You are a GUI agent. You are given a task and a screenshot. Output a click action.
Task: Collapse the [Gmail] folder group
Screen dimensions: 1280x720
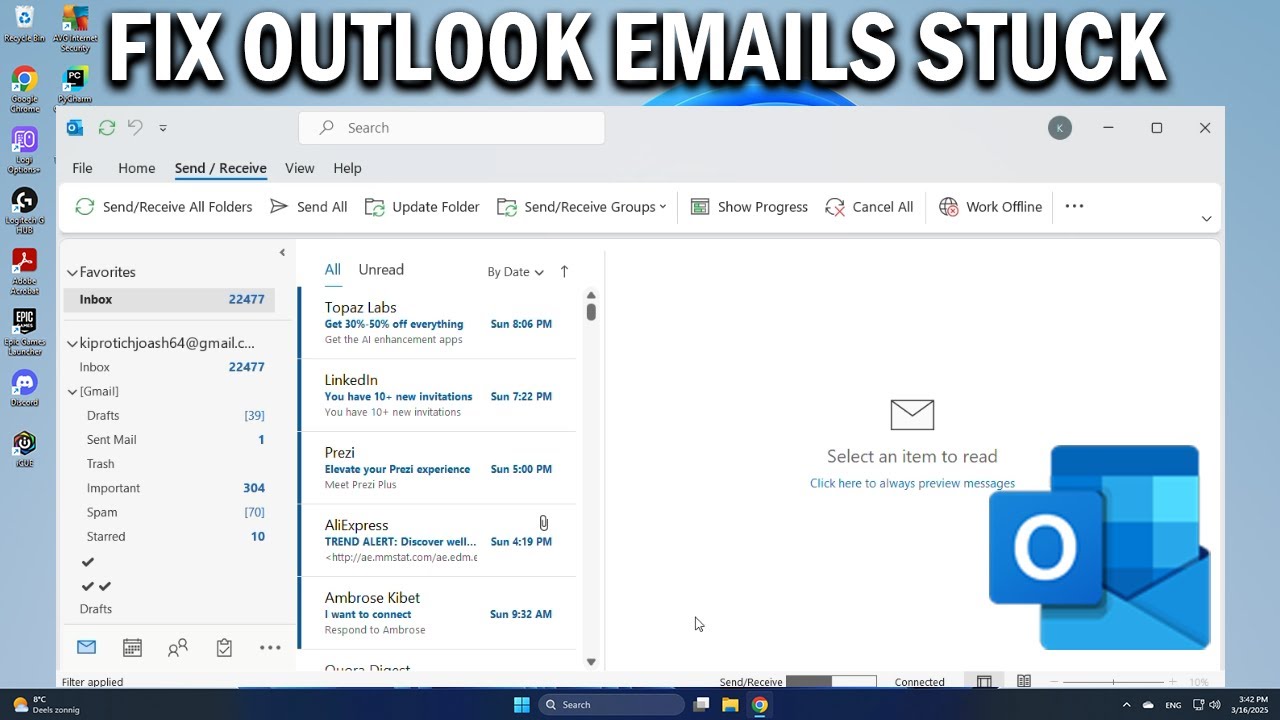(x=72, y=392)
